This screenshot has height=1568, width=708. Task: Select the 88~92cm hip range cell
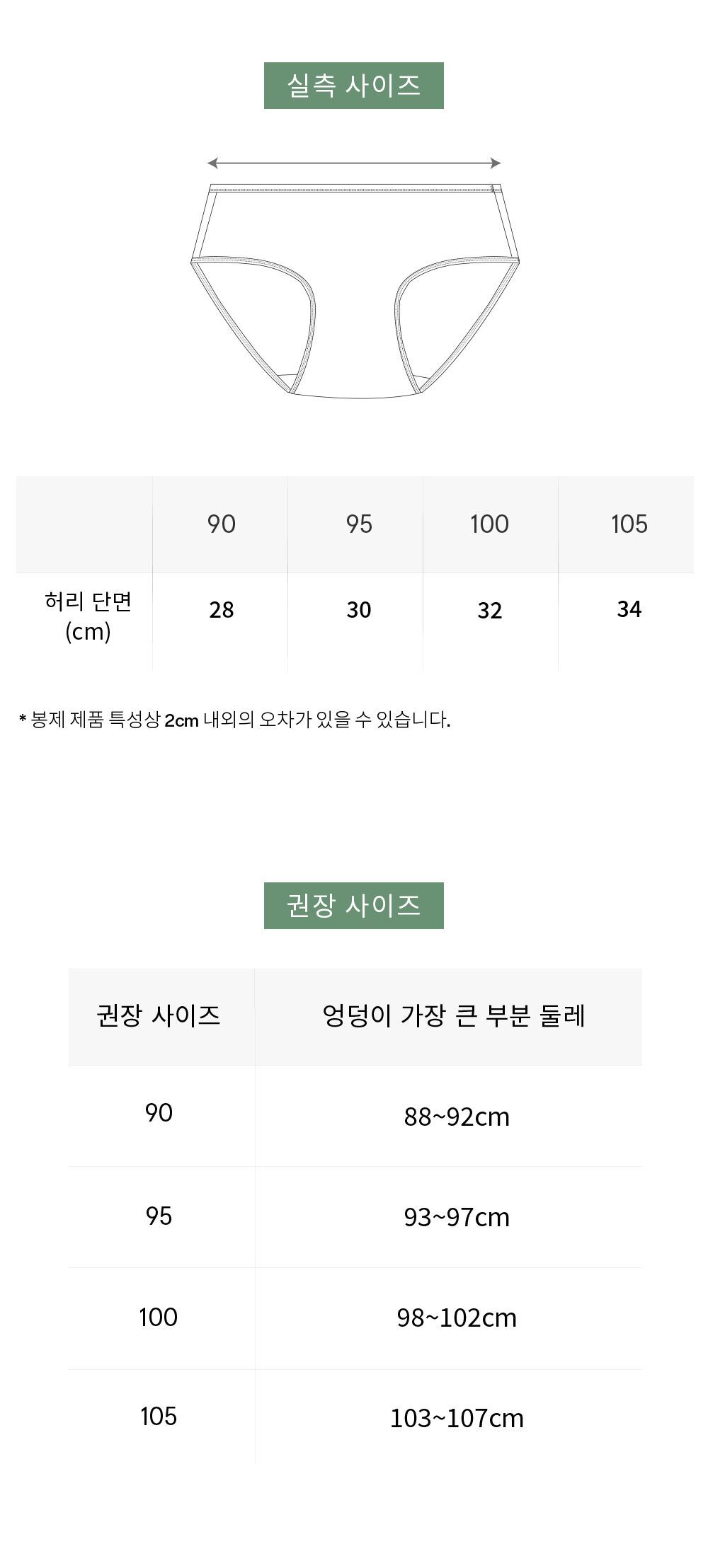[x=457, y=1117]
